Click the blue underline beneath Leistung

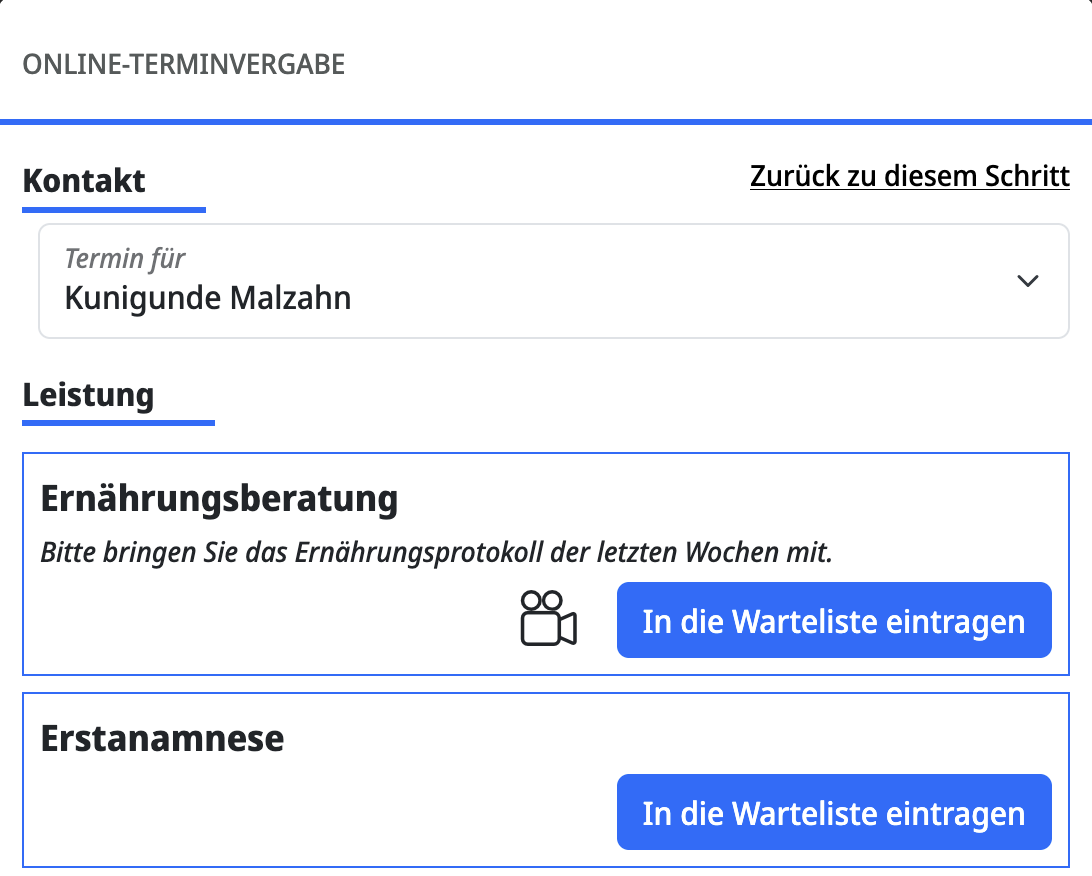point(118,423)
